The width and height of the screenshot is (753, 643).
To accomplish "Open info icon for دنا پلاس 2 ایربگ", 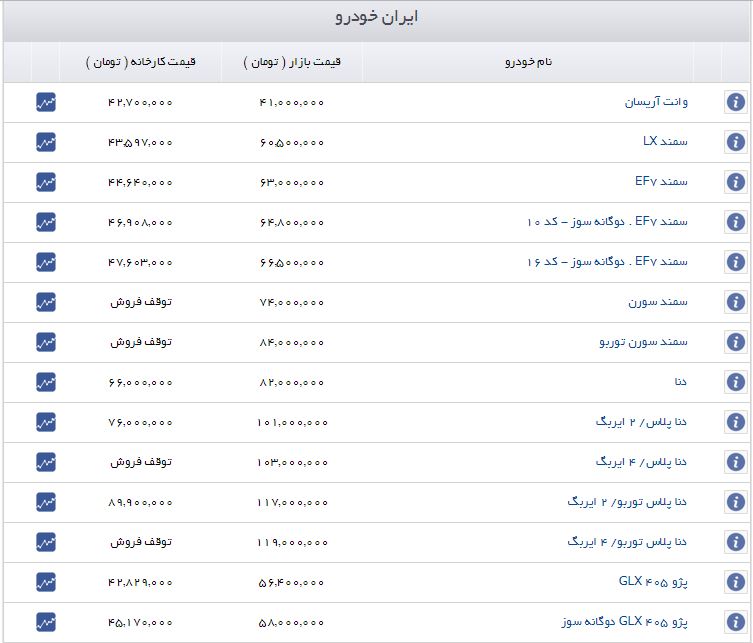I will click(735, 422).
